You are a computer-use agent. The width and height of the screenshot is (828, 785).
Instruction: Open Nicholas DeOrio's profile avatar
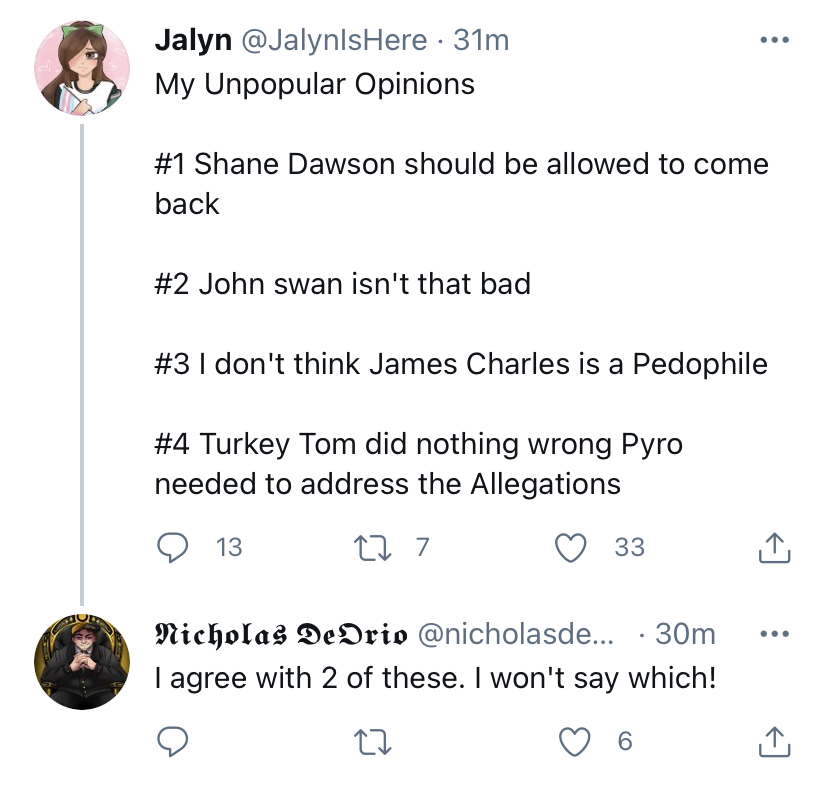point(82,661)
